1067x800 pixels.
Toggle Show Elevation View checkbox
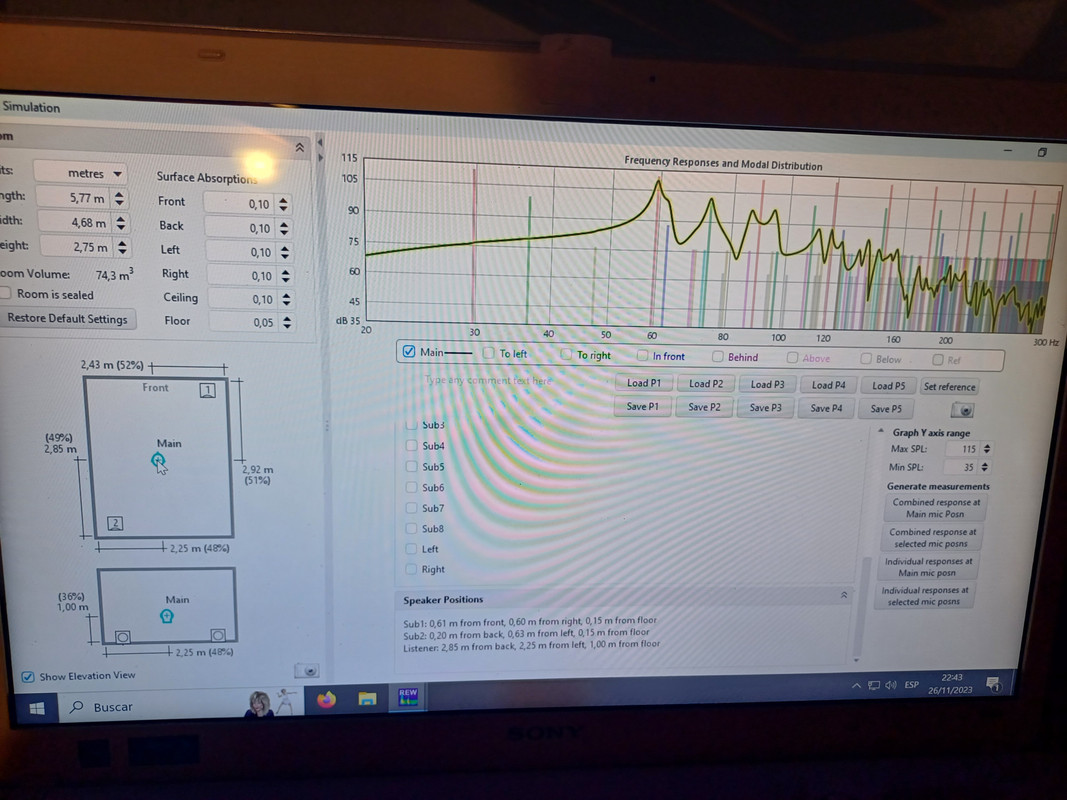click(28, 676)
